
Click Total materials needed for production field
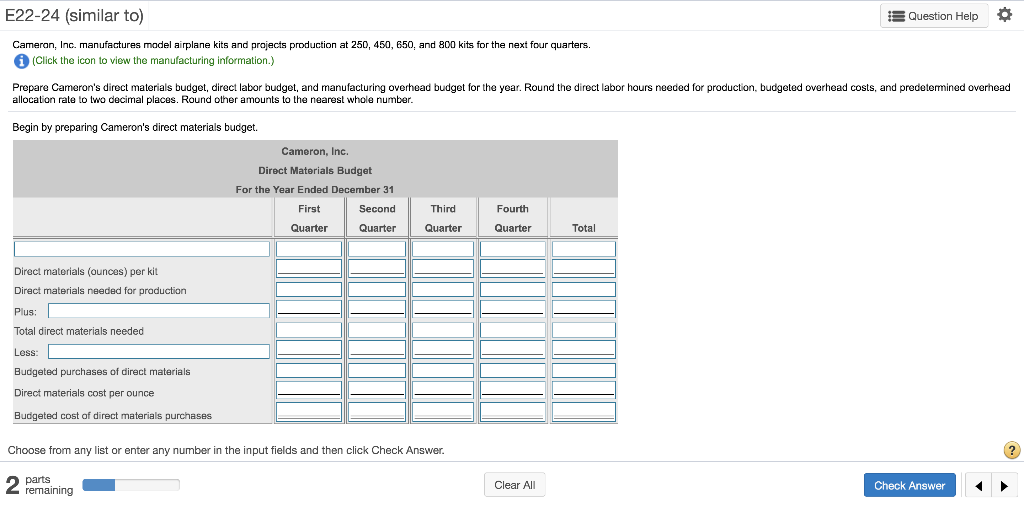[x=583, y=289]
